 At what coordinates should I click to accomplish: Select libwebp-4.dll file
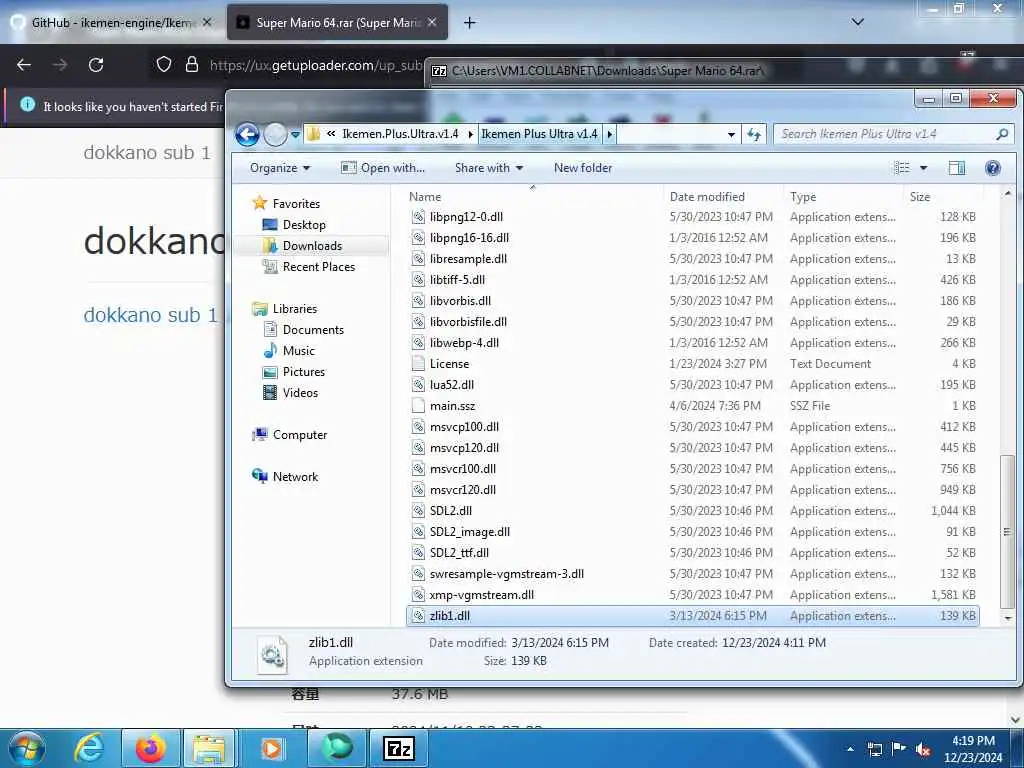point(464,343)
